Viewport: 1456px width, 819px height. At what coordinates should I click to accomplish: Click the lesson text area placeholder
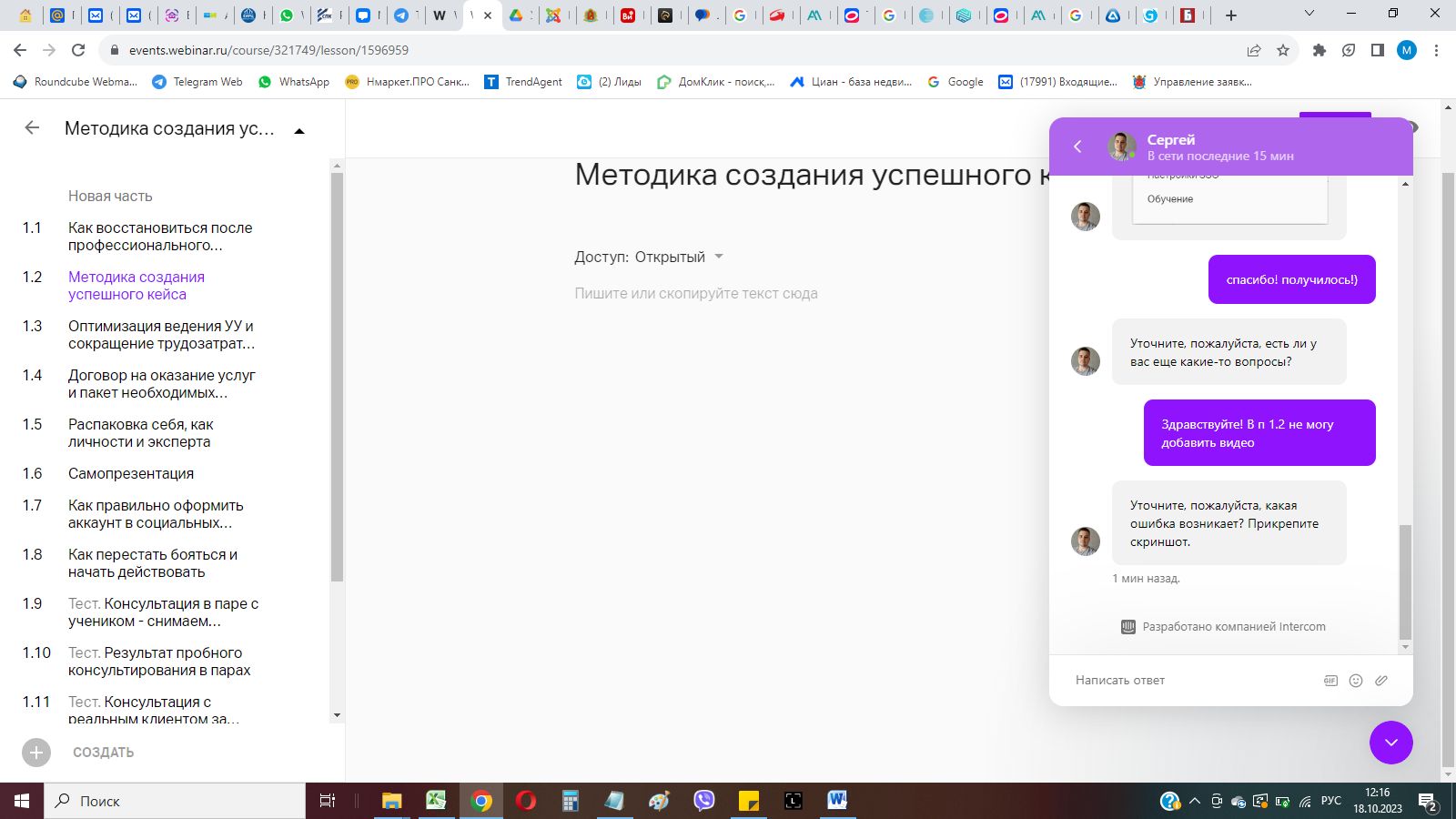point(696,293)
